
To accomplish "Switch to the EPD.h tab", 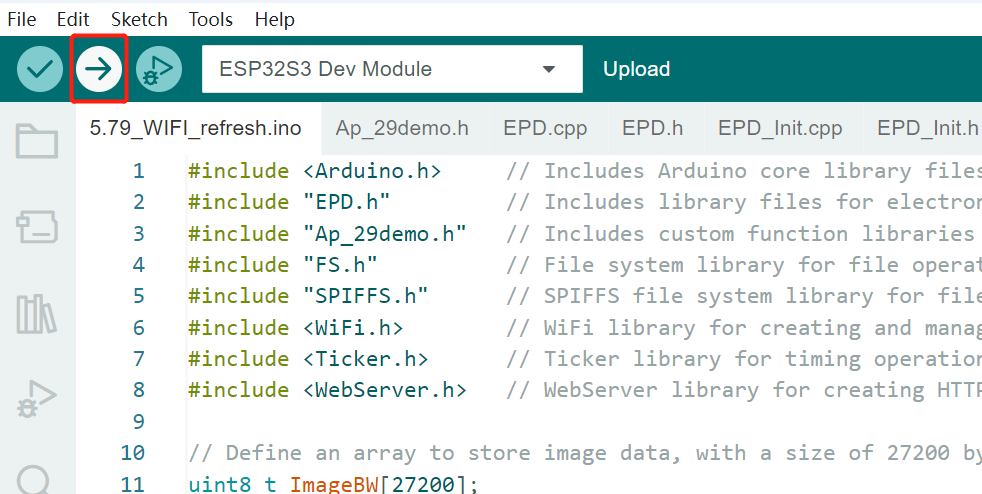I will pyautogui.click(x=653, y=128).
